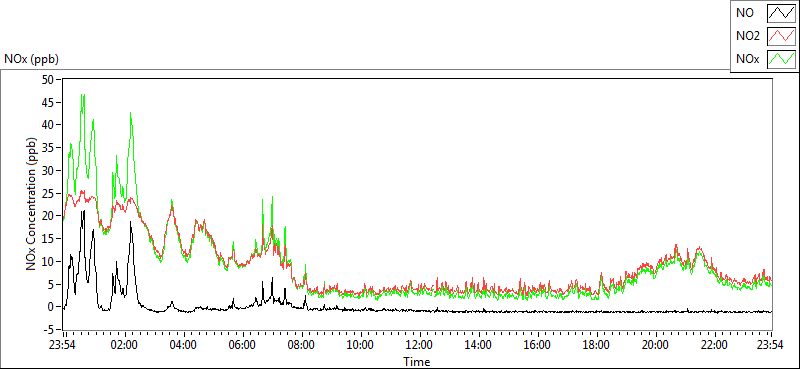Select the NO2 legend label

click(746, 36)
